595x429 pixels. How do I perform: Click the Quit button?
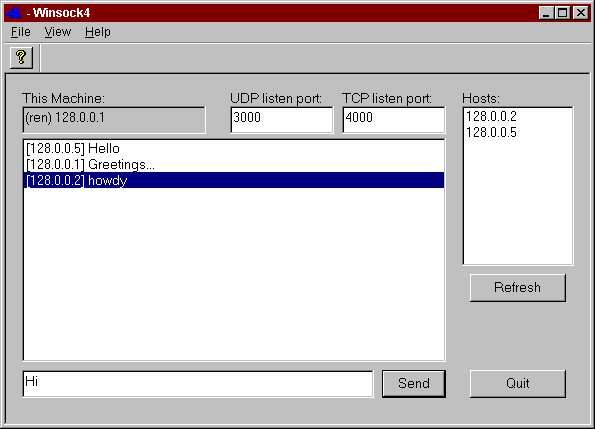518,383
